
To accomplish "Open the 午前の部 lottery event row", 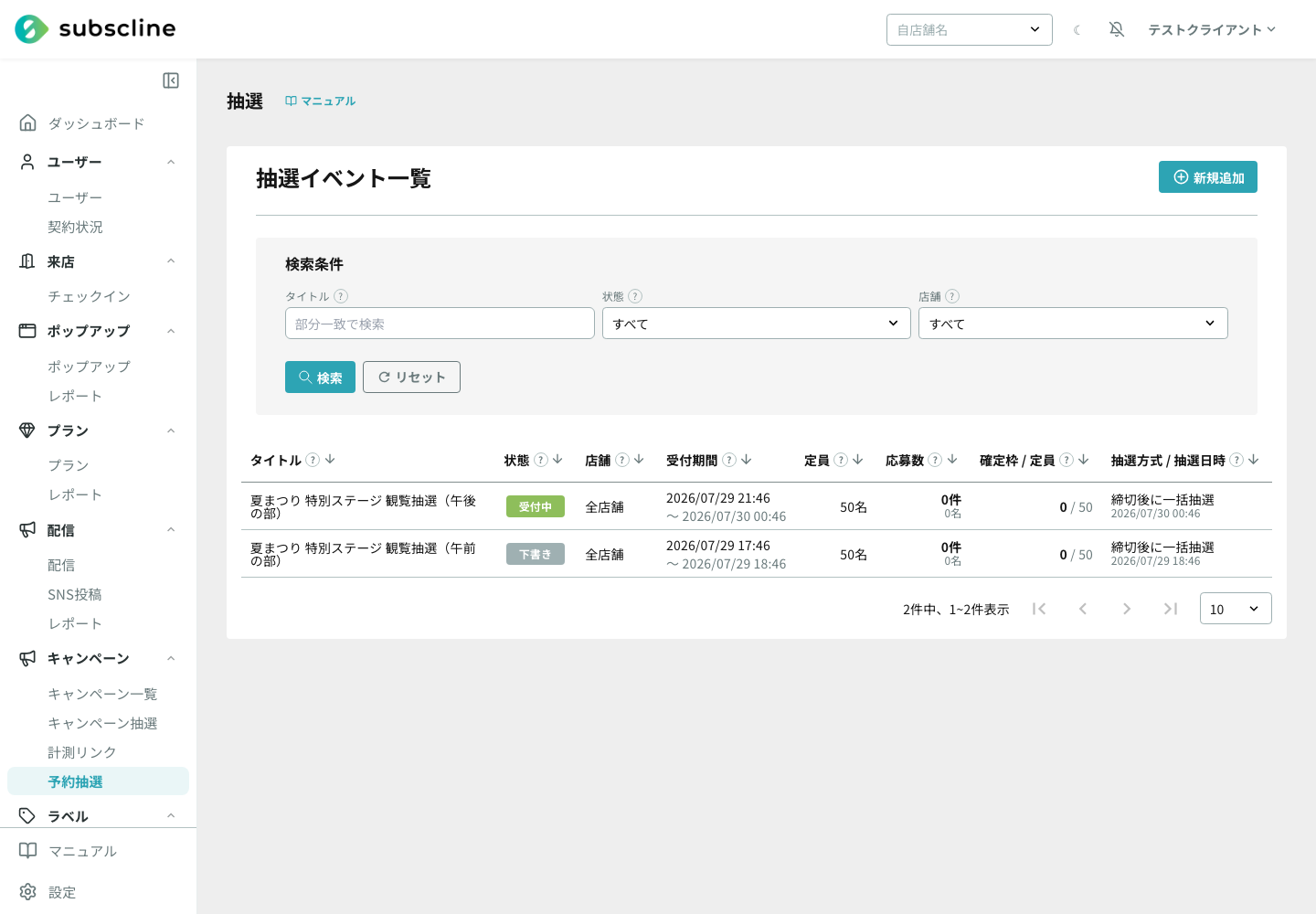I will tap(757, 554).
